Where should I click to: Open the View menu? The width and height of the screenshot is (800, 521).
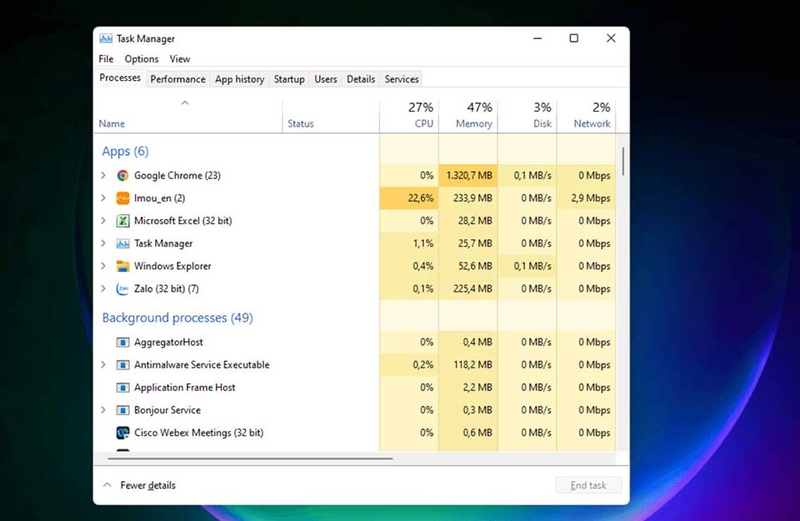[x=180, y=59]
